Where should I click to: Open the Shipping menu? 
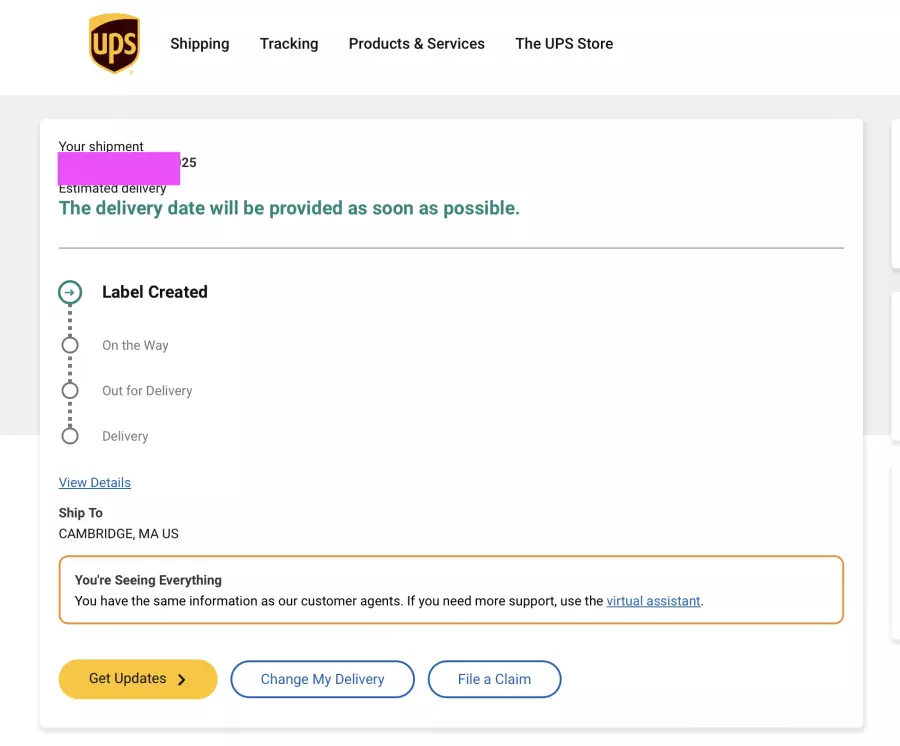coord(200,44)
